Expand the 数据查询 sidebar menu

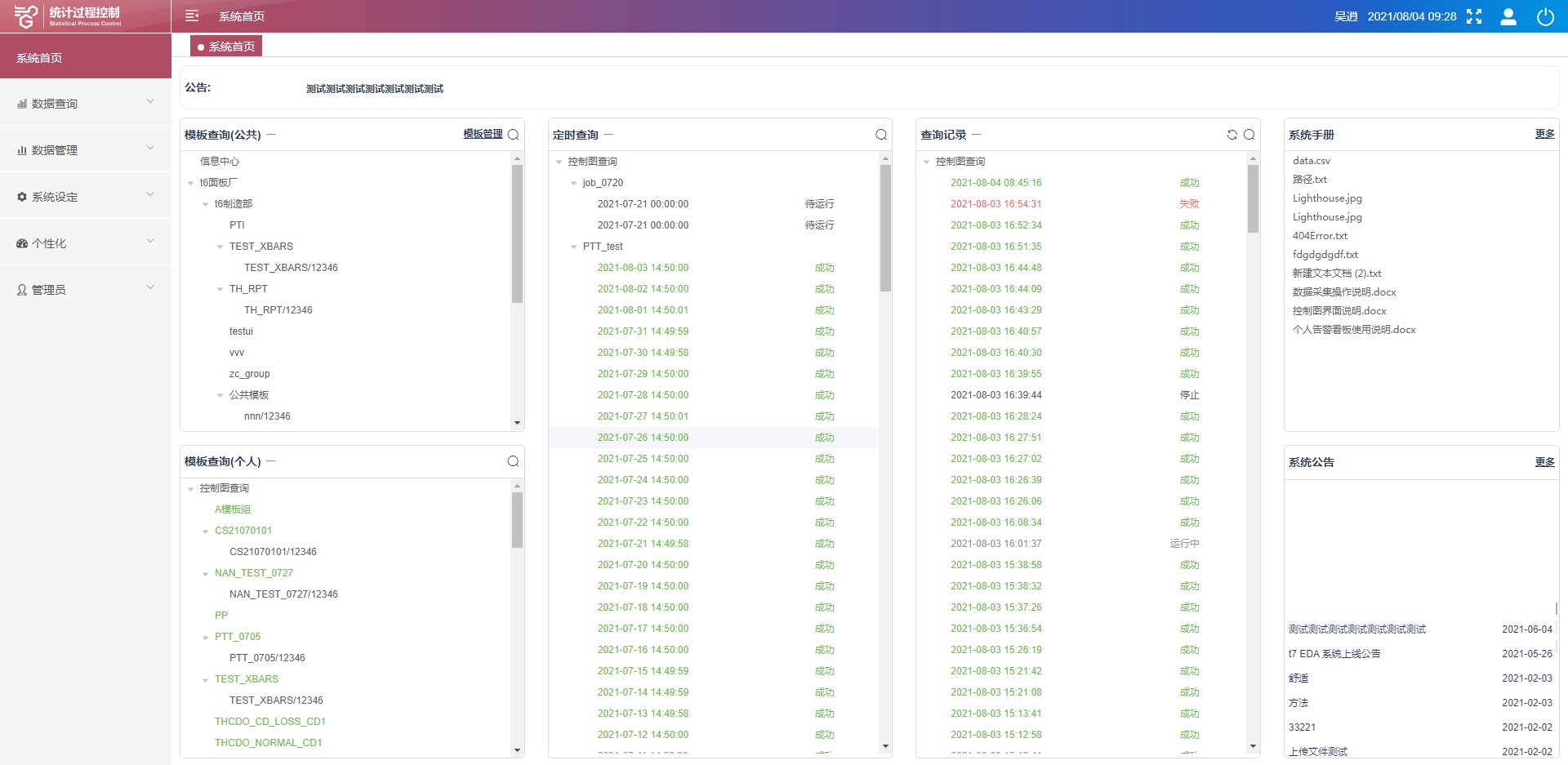(85, 104)
